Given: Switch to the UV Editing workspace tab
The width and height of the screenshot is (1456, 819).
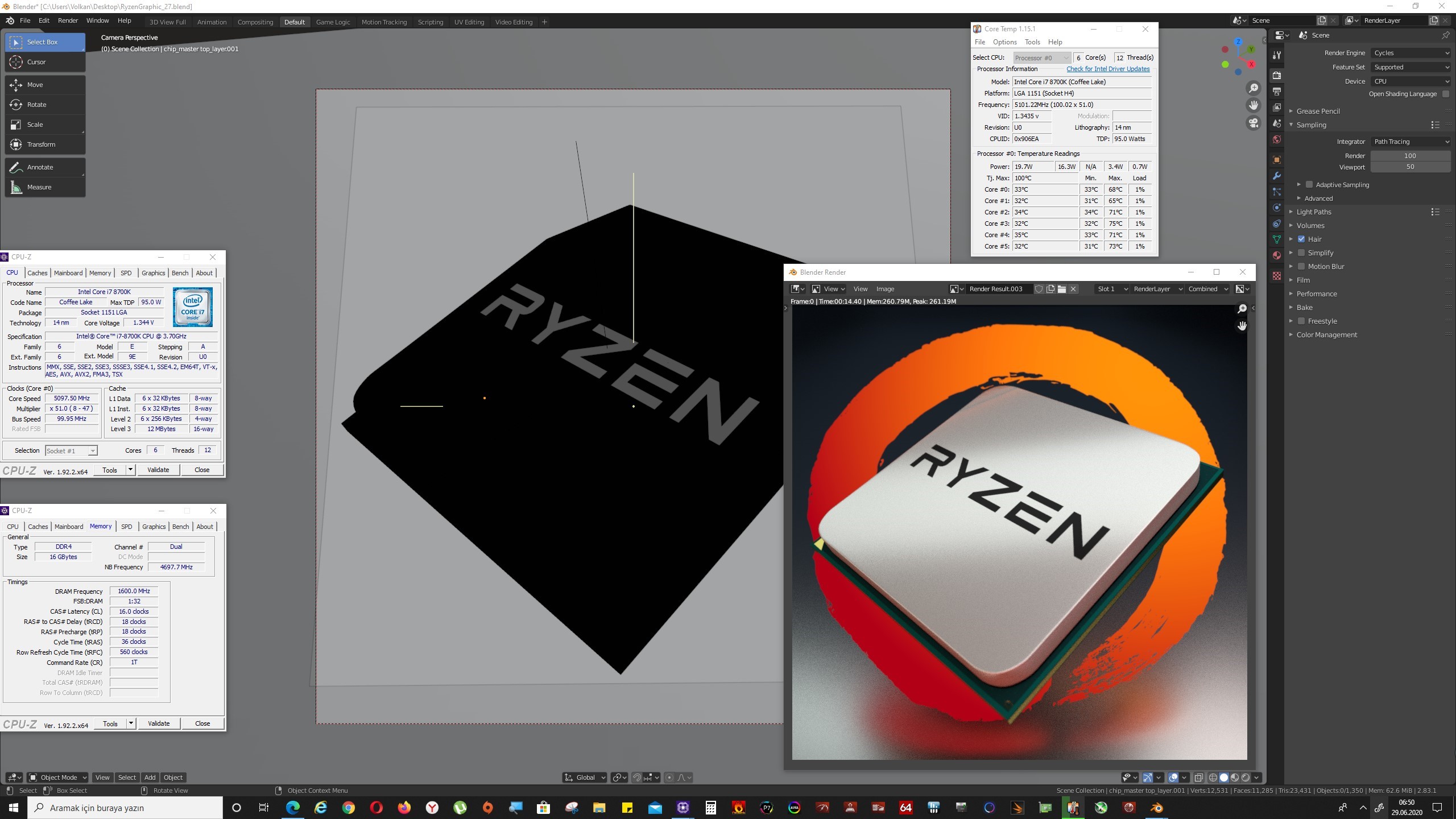Looking at the screenshot, I should (x=469, y=22).
